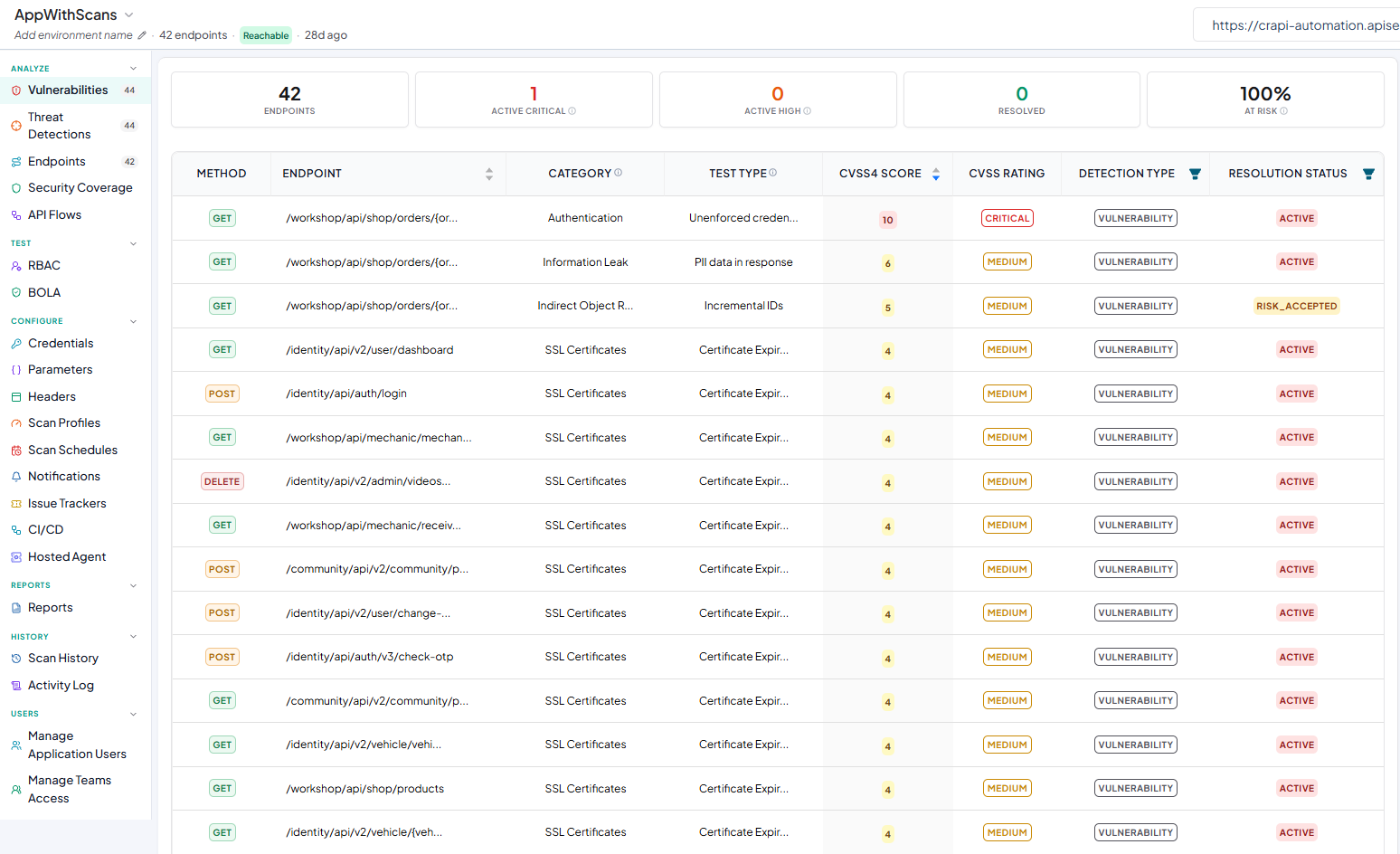Click the pencil icon beside Add environment name

(142, 35)
